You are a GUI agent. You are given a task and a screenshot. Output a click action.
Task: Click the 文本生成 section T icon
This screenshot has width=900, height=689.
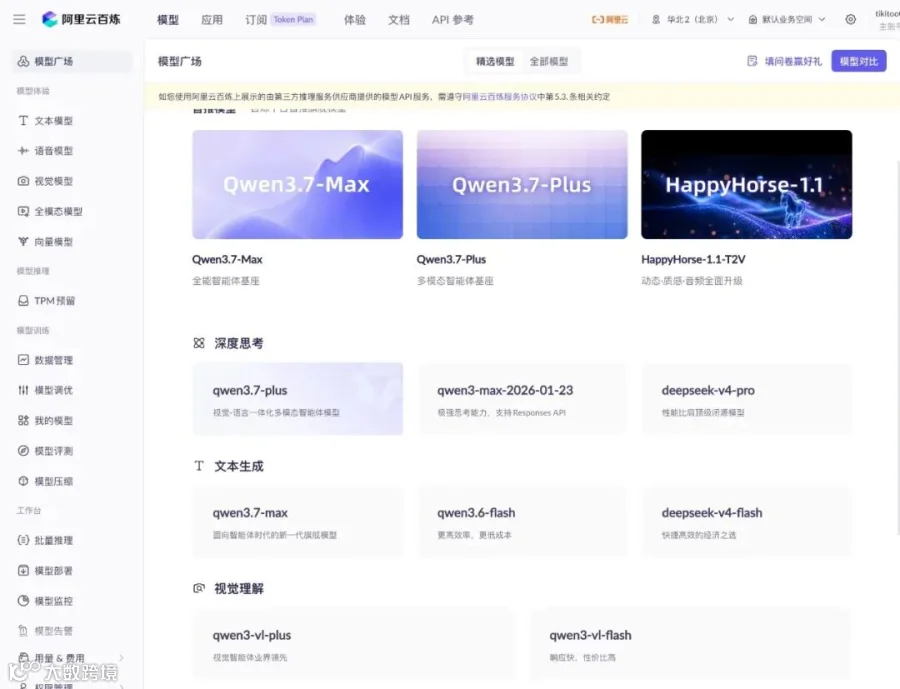tap(199, 466)
